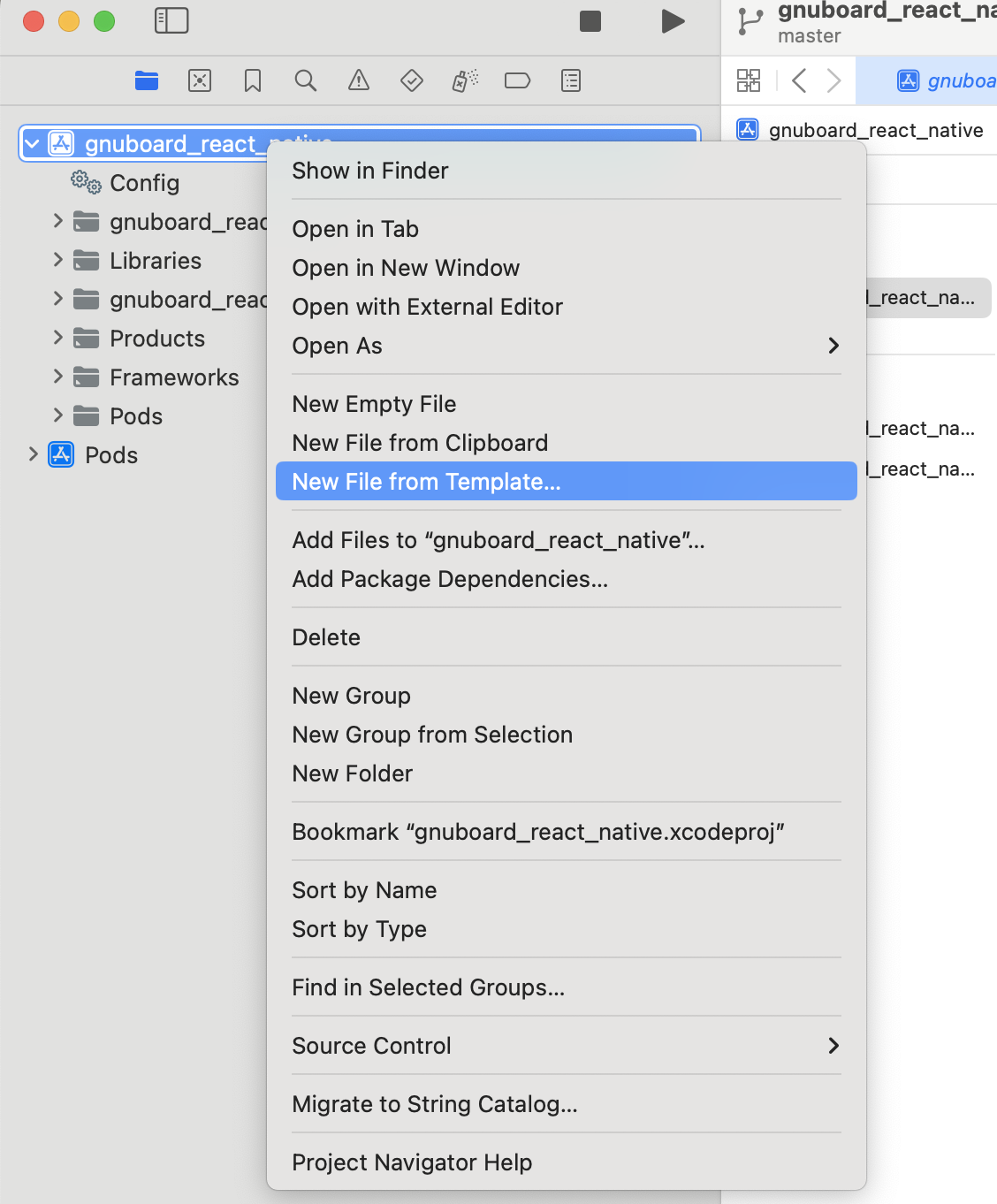Open Project Navigator Help

[567, 1162]
